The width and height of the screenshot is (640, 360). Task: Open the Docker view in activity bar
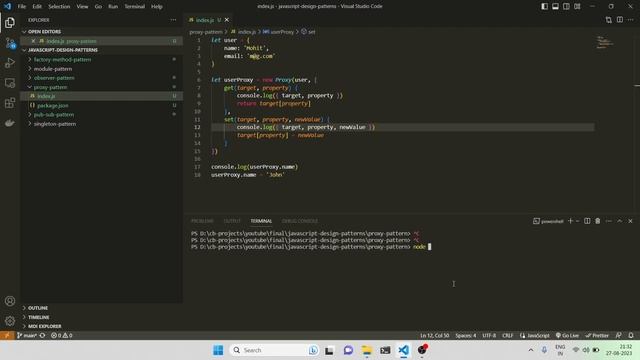coord(10,123)
